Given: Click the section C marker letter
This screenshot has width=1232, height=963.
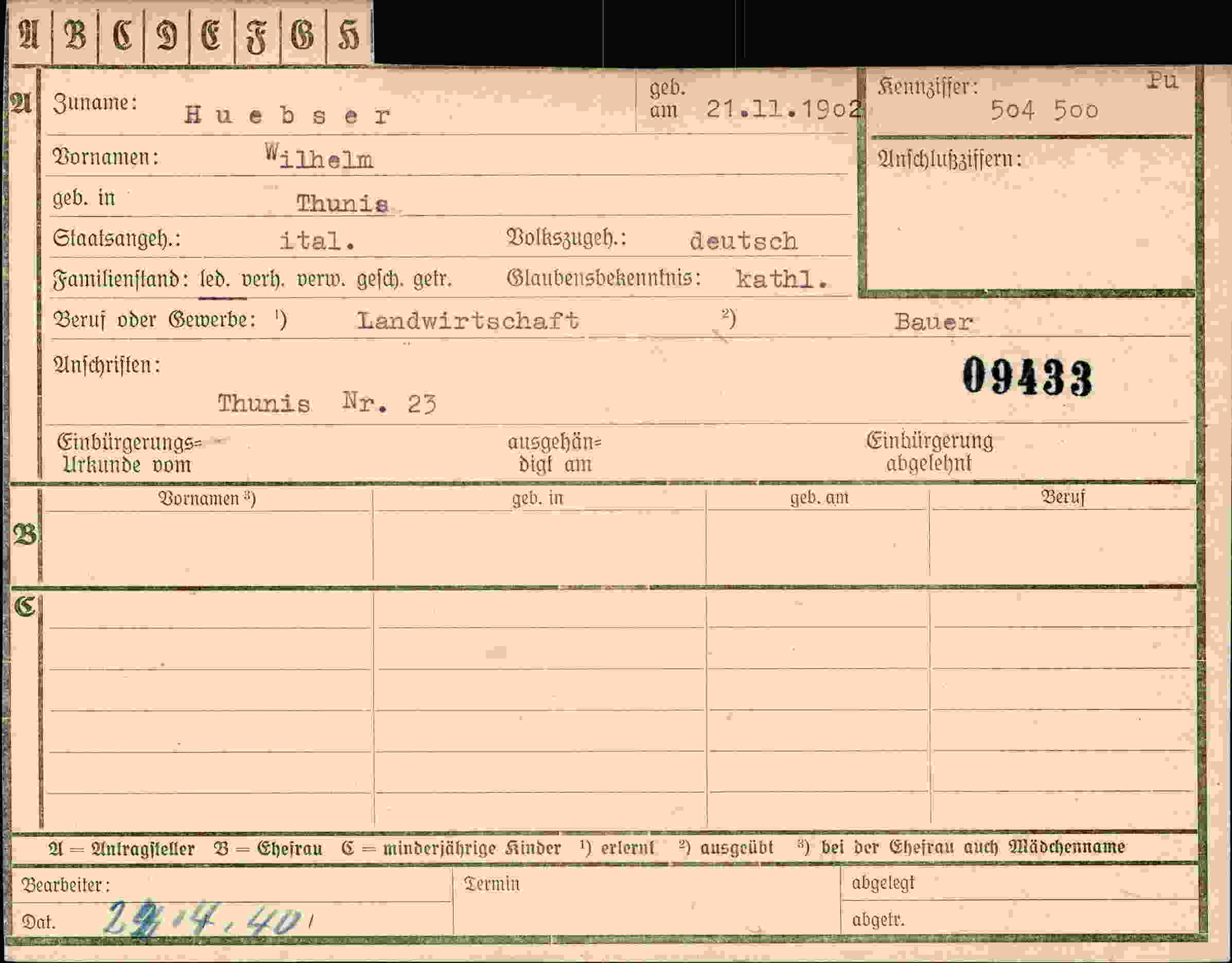Looking at the screenshot, I should click(x=25, y=607).
